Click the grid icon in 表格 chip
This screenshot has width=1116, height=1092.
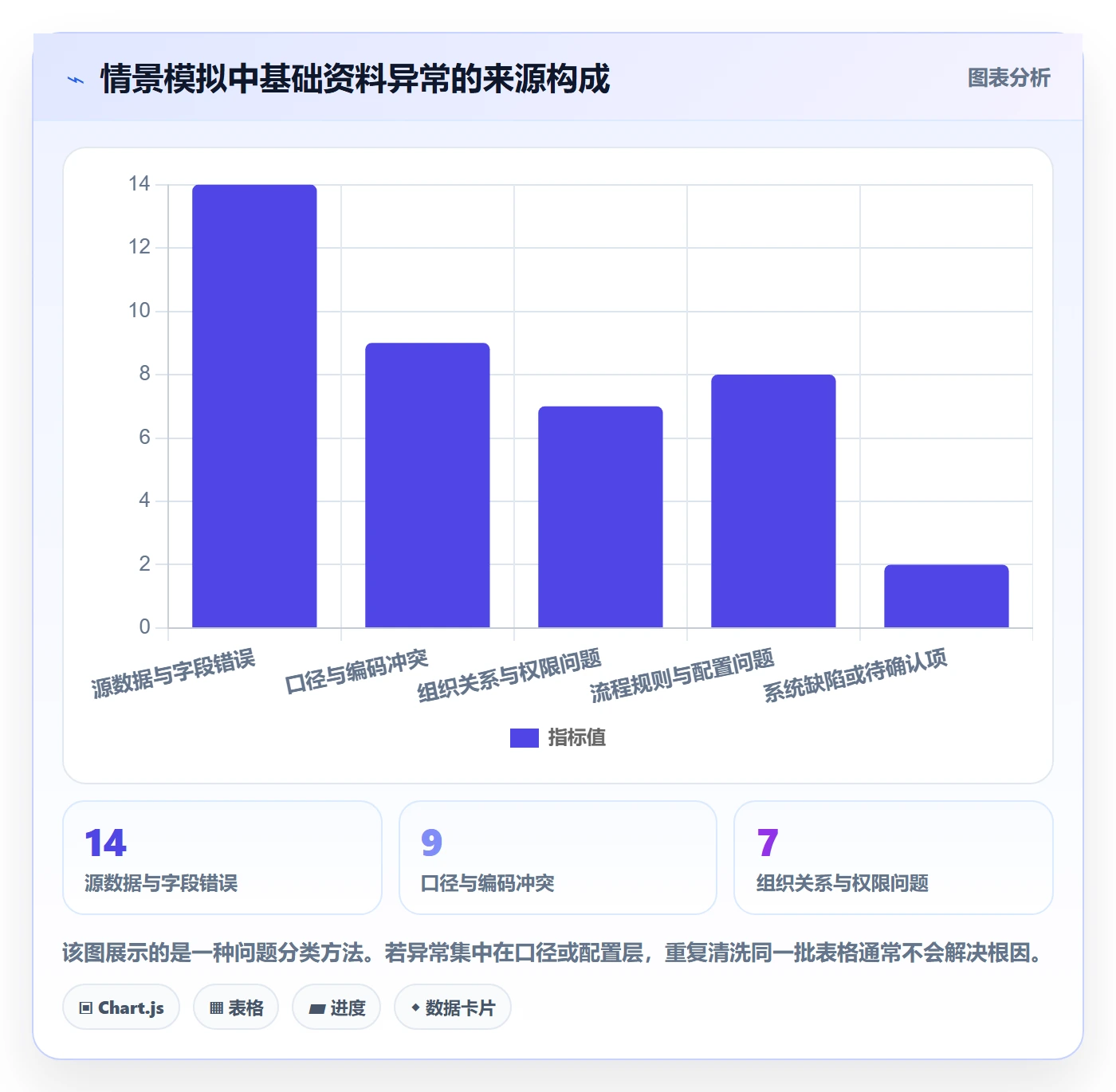click(216, 1008)
